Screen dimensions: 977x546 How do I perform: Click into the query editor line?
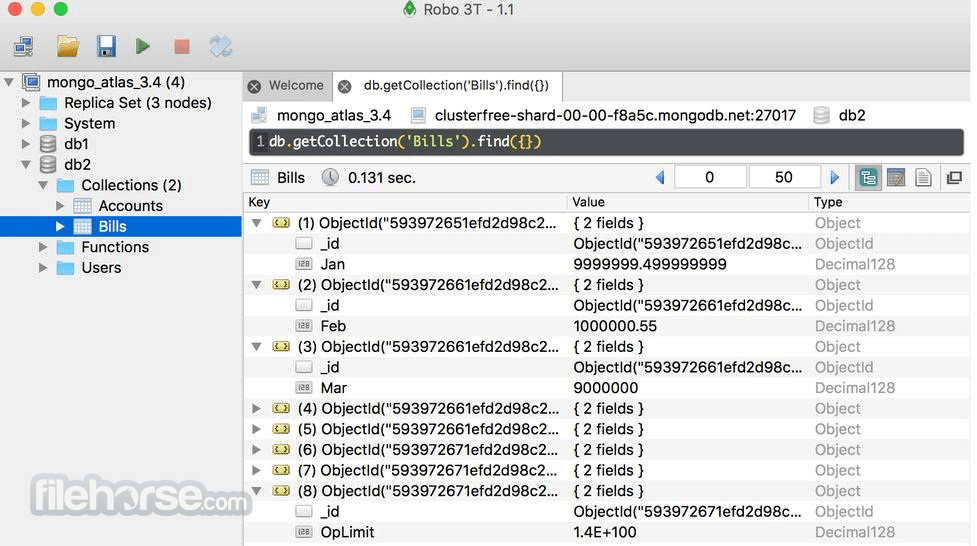coord(606,141)
